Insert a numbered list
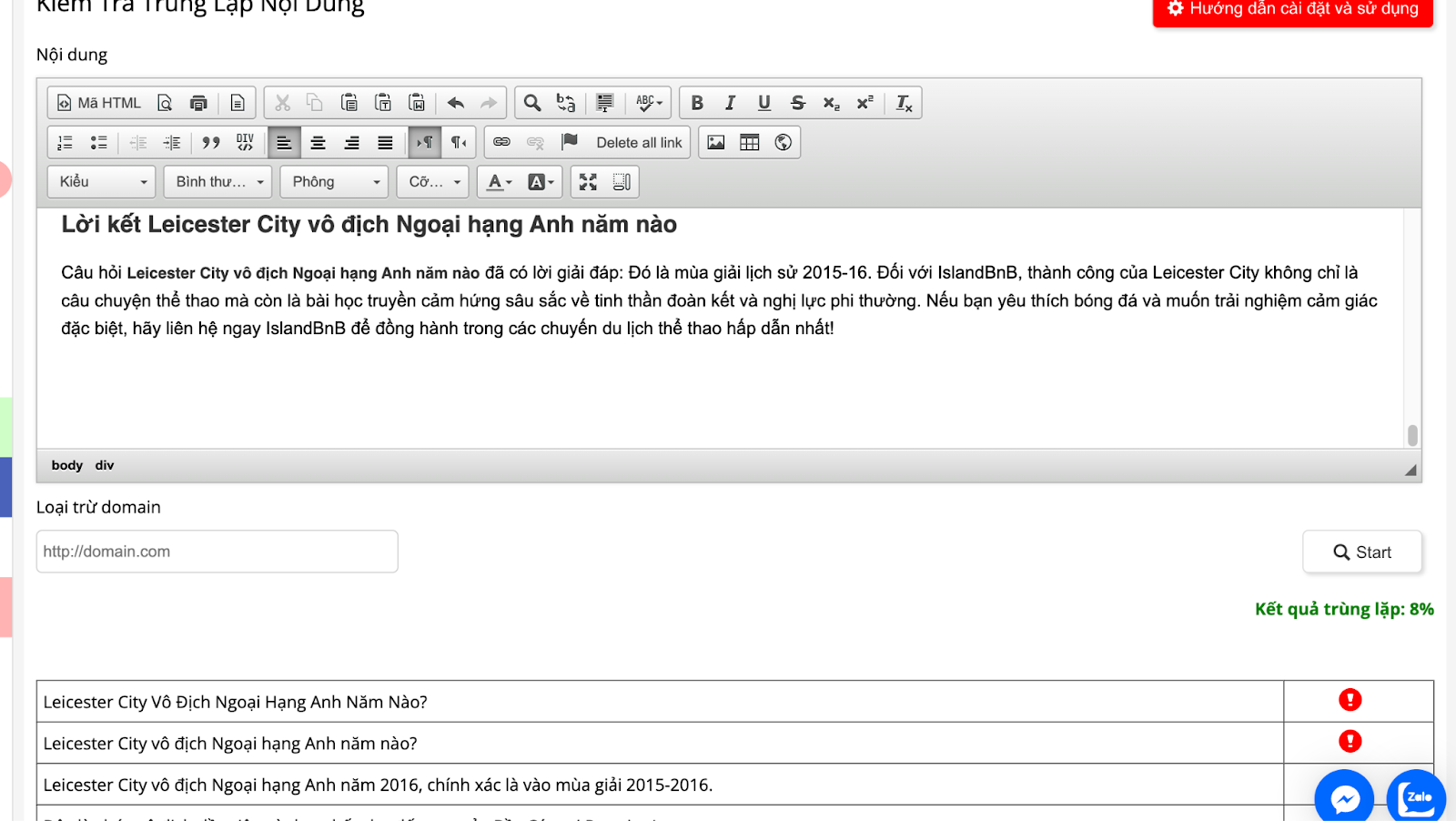This screenshot has width=1456, height=821. (x=65, y=142)
